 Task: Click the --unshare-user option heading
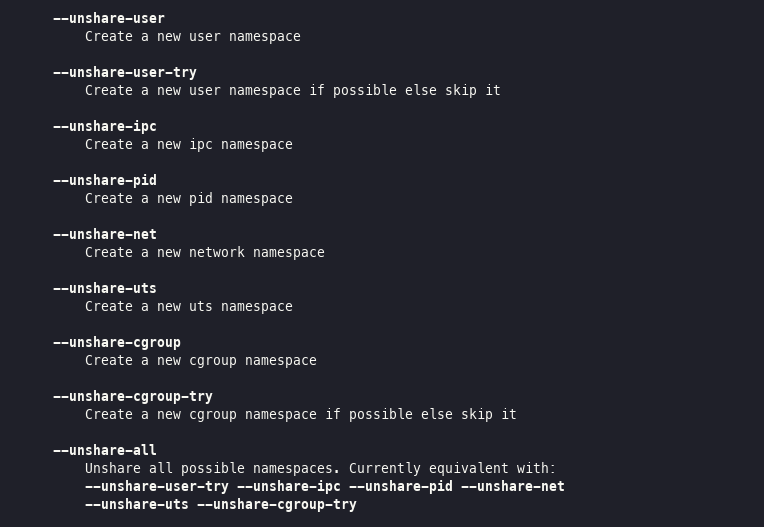pyautogui.click(x=109, y=19)
